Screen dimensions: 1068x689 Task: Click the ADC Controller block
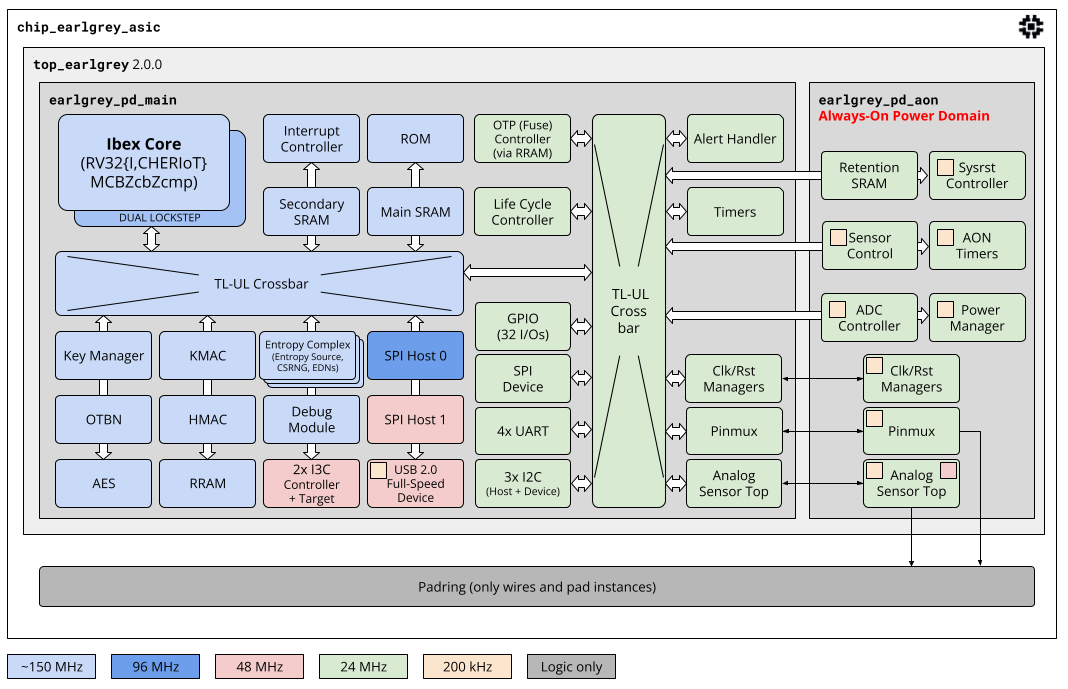869,317
